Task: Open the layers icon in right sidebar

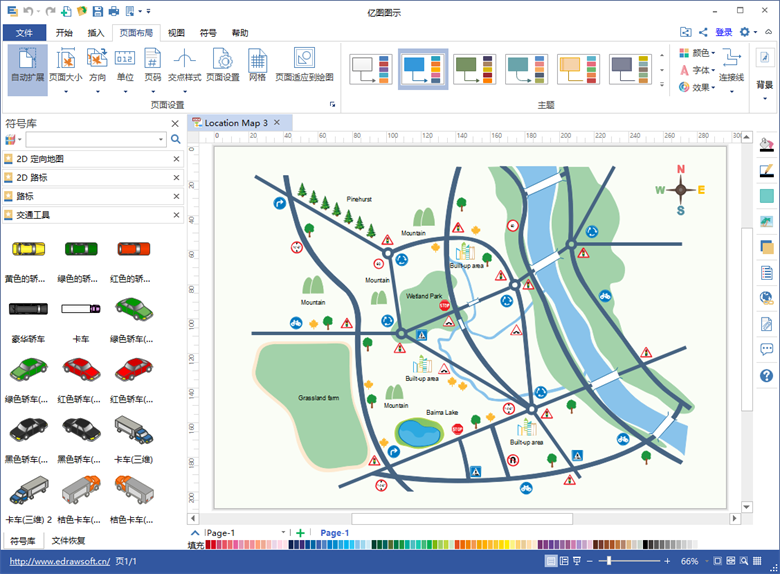Action: 767,246
